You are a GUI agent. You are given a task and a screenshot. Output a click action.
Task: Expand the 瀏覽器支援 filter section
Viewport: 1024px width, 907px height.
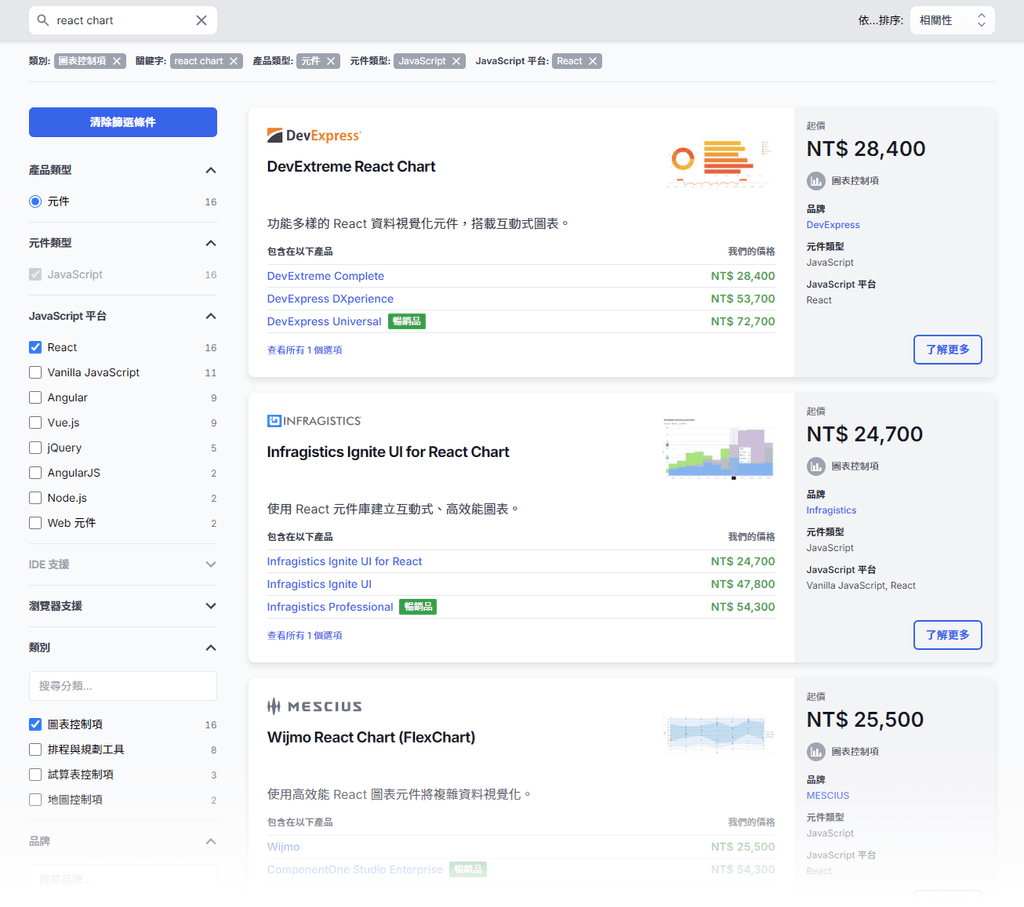point(210,606)
